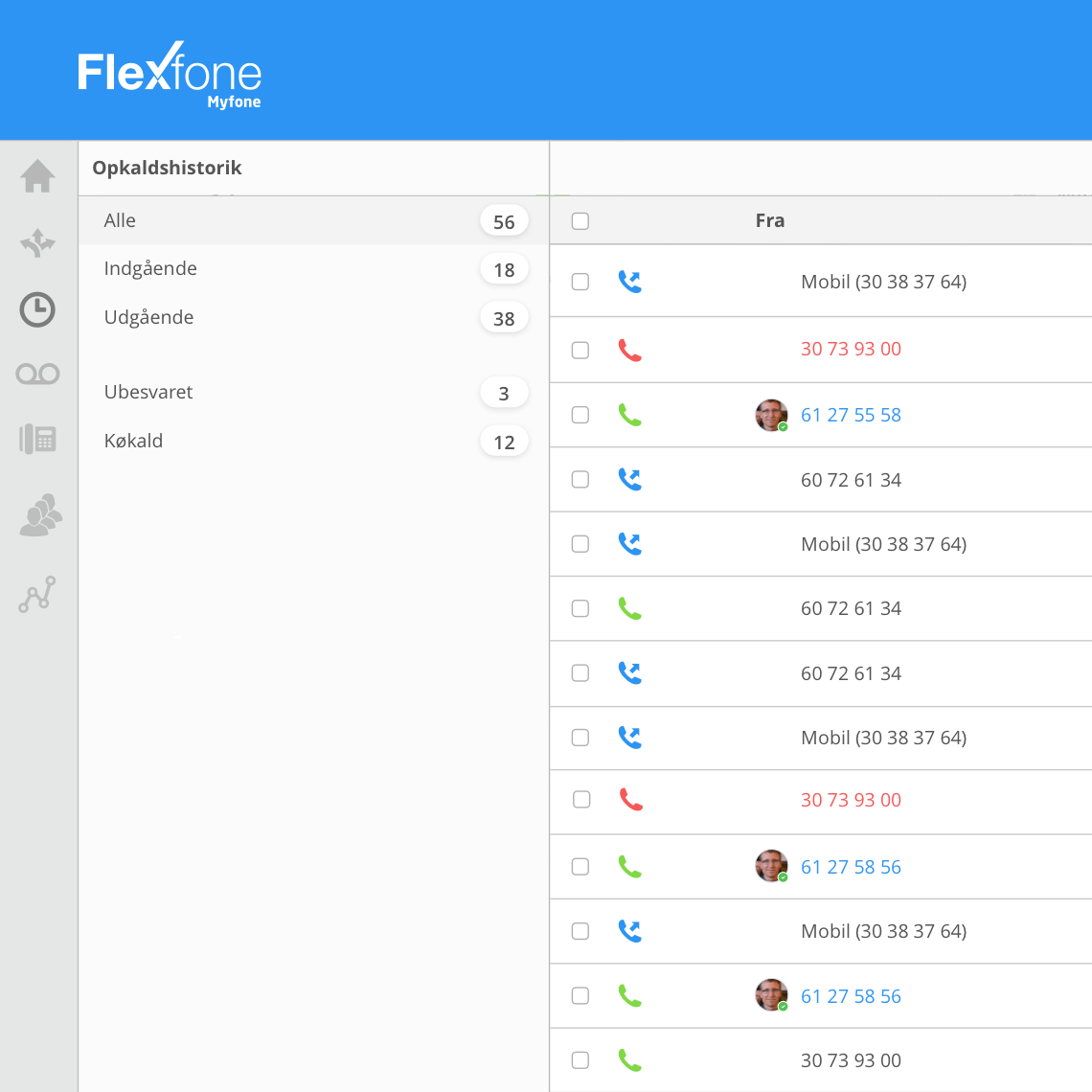The width and height of the screenshot is (1092, 1092).
Task: Open the contacts people icon
Action: pyautogui.click(x=40, y=514)
